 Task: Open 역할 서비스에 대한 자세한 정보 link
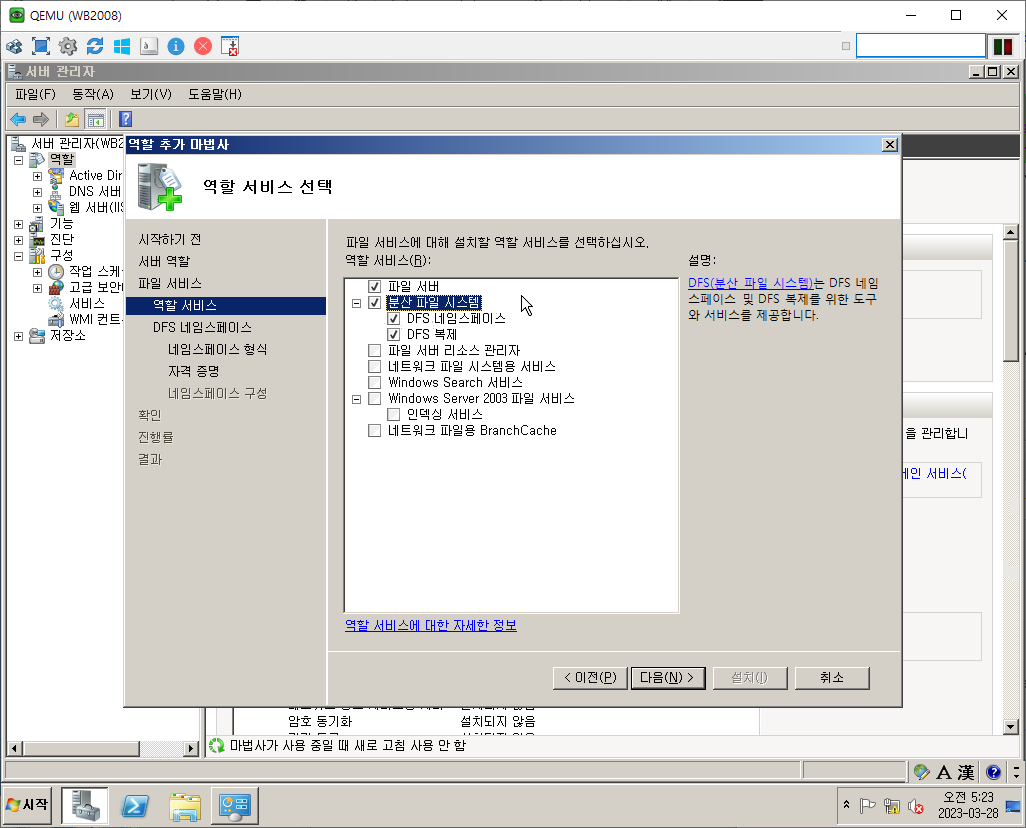(x=431, y=625)
